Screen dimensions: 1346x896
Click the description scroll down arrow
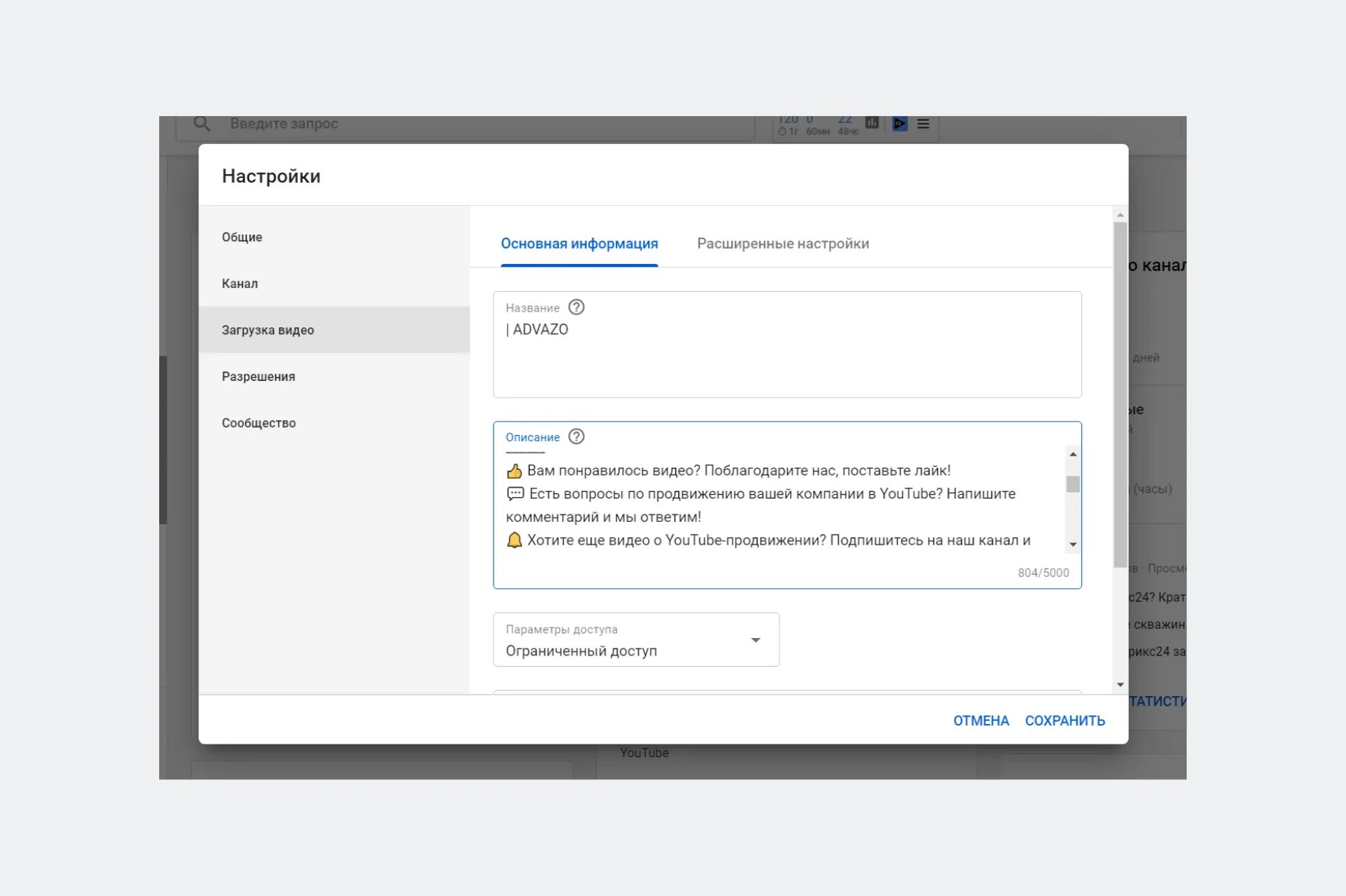pos(1073,545)
